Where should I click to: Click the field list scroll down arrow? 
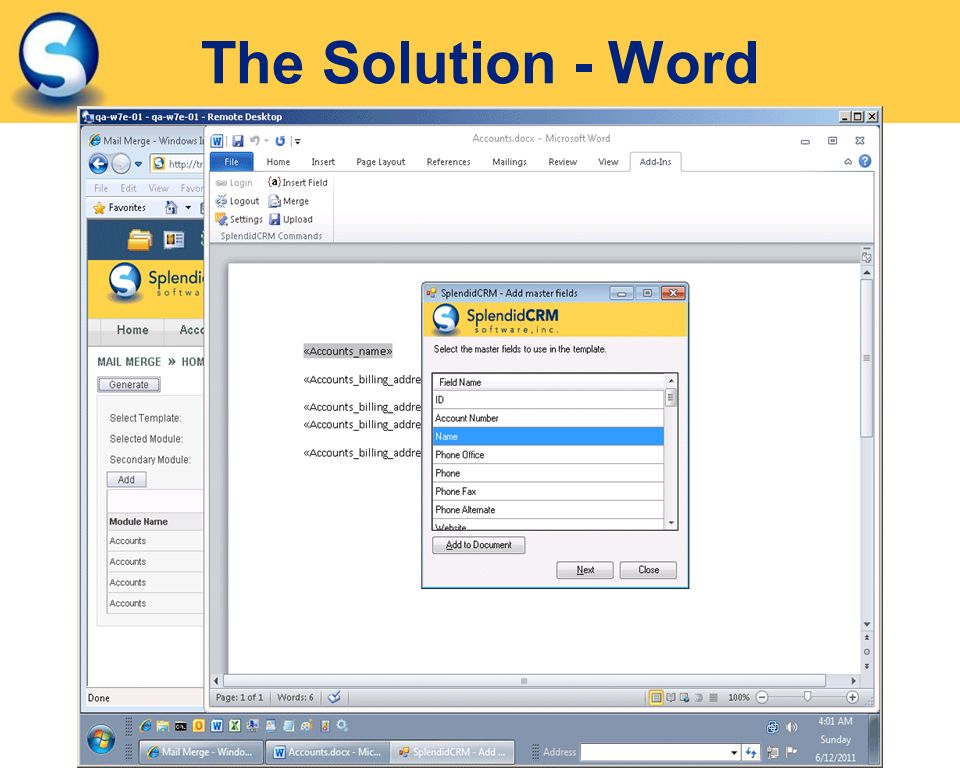pos(671,523)
